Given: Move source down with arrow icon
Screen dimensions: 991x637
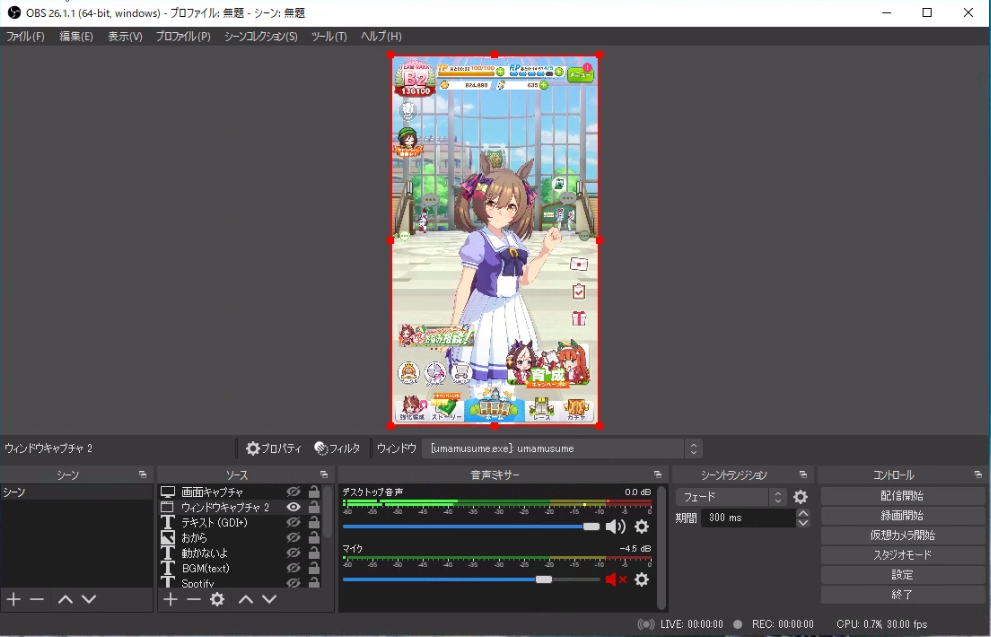Looking at the screenshot, I should [x=269, y=599].
